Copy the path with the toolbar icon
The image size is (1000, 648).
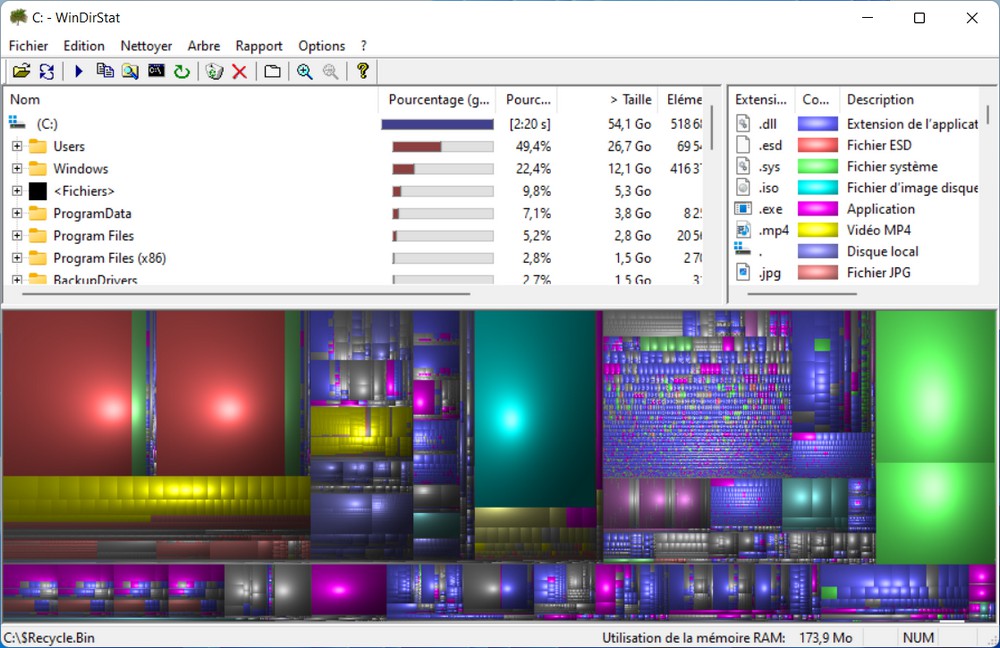pyautogui.click(x=105, y=71)
